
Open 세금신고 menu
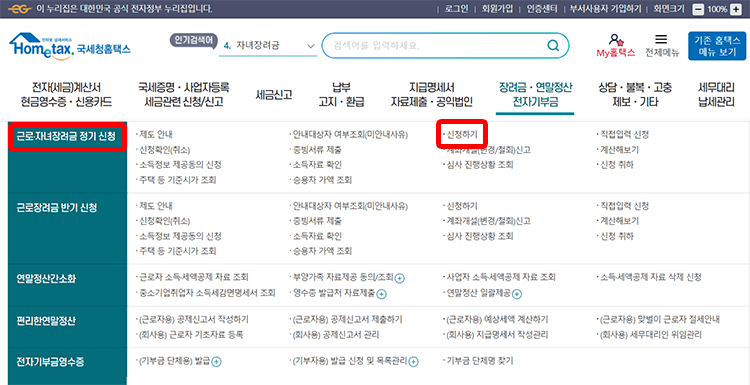(274, 94)
